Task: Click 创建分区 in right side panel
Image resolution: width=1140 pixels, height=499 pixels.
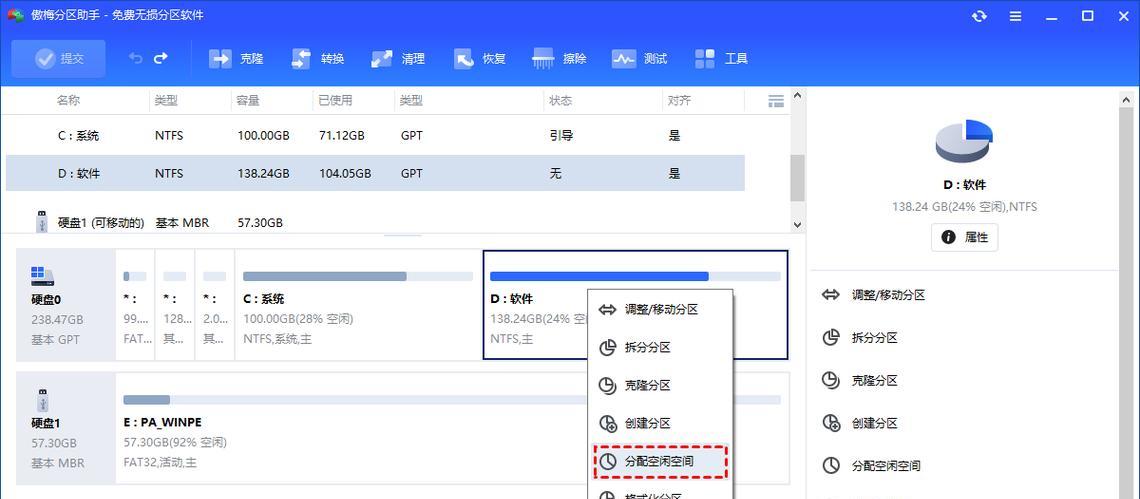Action: click(860, 423)
